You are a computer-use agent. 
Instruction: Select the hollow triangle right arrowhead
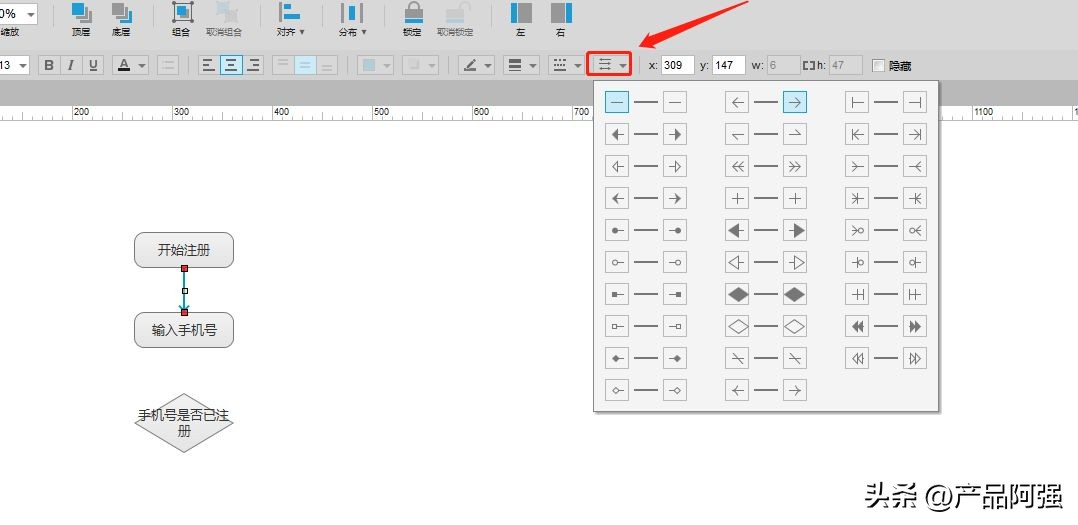[795, 263]
